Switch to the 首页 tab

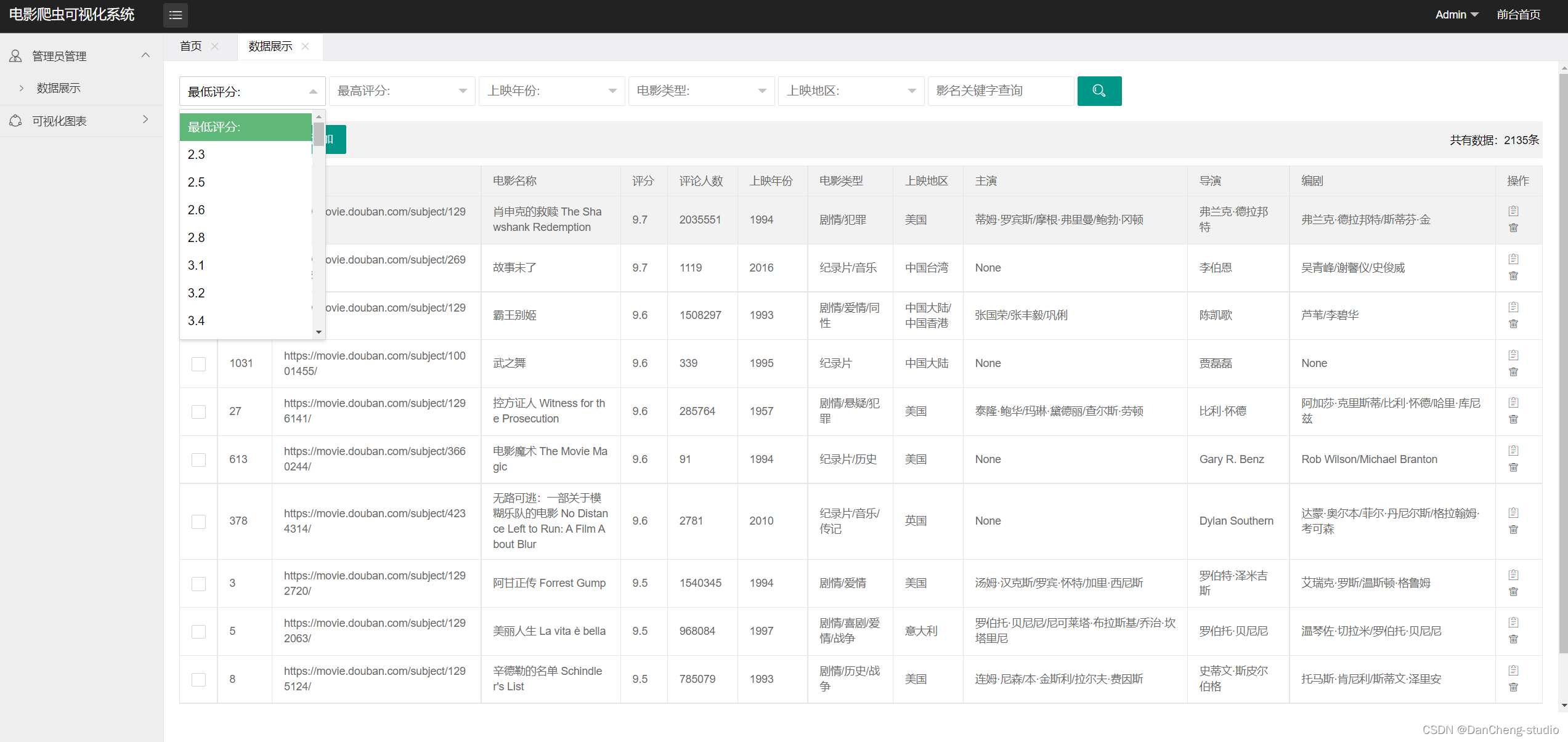191,46
